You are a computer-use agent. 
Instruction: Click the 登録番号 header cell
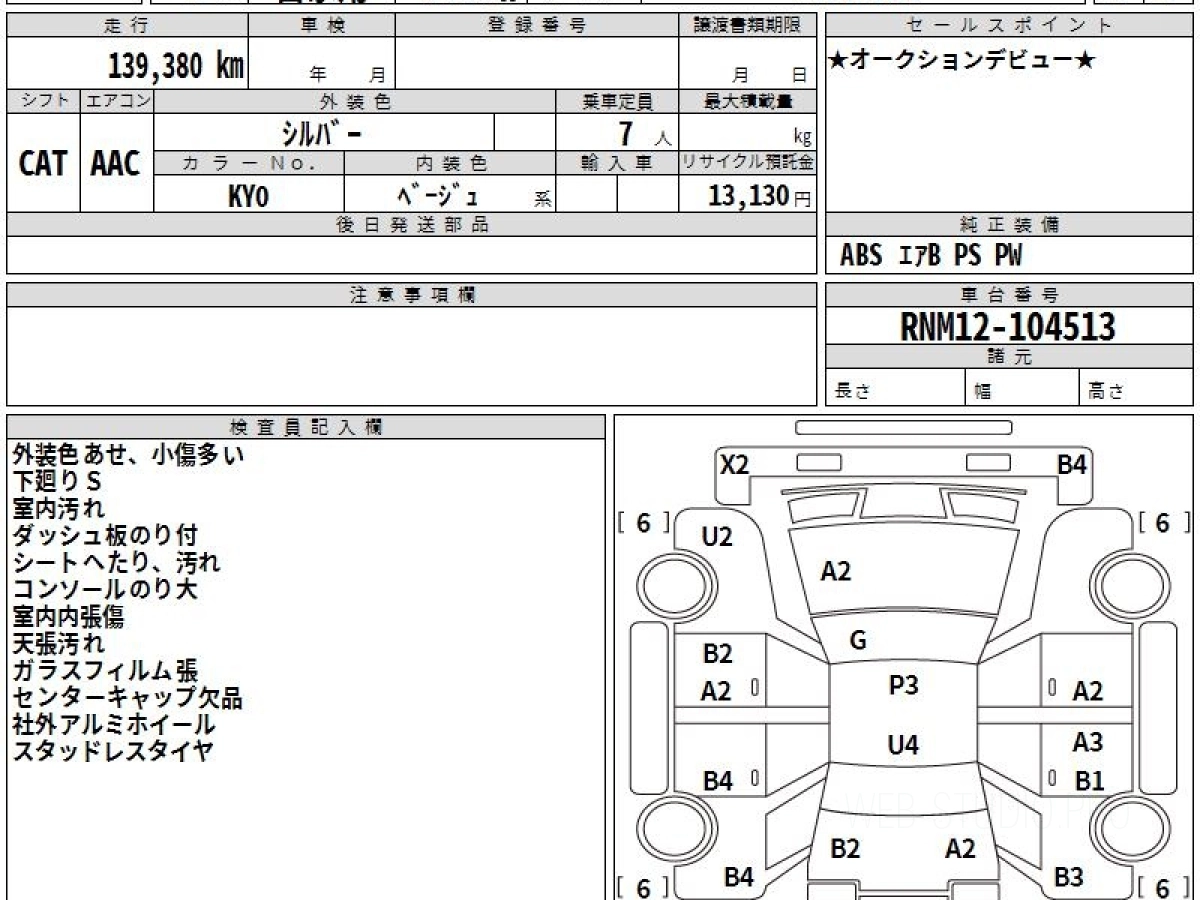point(537,26)
